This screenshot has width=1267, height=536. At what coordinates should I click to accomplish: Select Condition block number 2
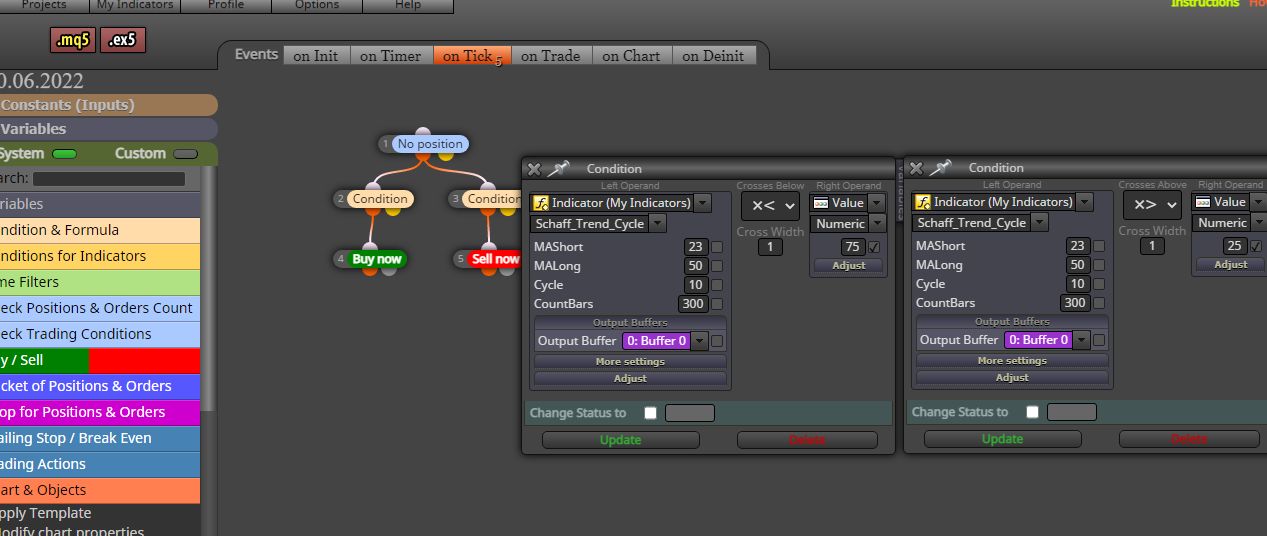380,199
